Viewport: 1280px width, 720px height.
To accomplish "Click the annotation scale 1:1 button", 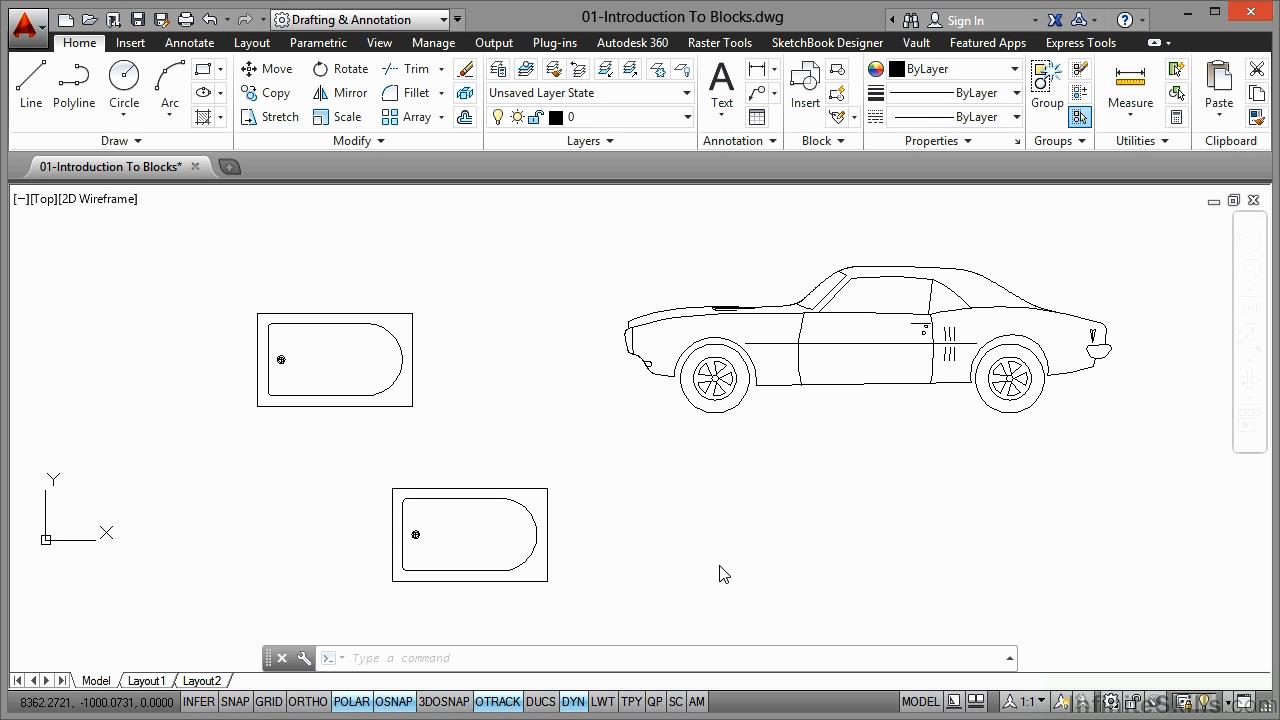I will pyautogui.click(x=1026, y=702).
